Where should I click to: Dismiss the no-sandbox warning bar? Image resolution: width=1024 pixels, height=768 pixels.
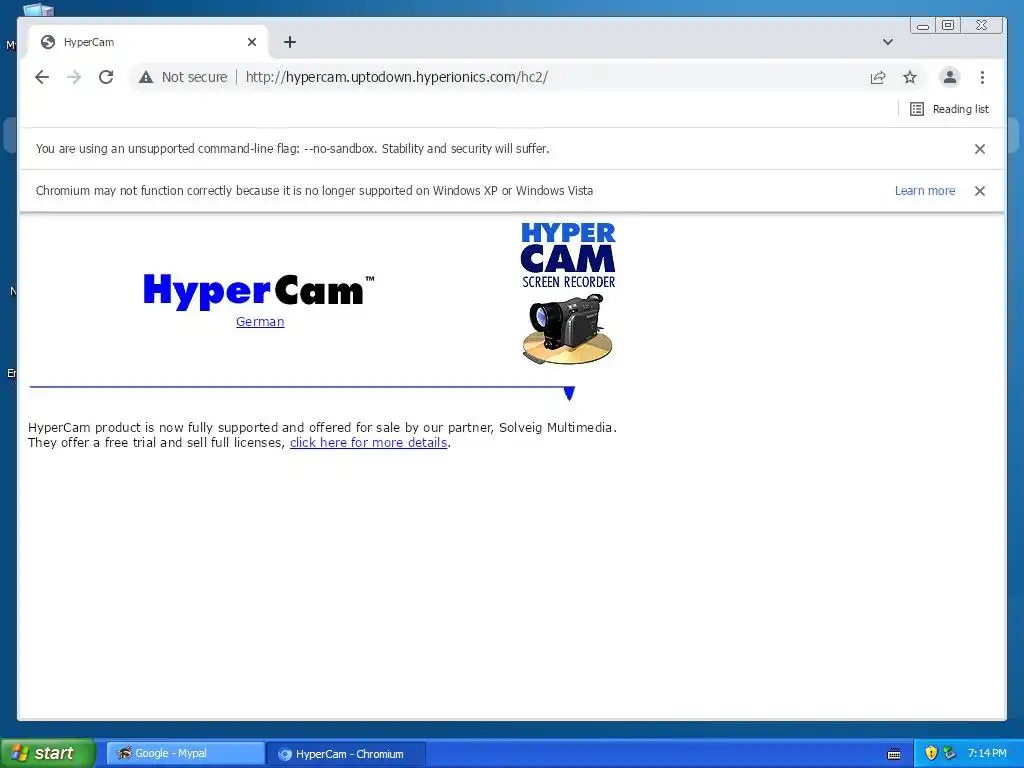980,149
